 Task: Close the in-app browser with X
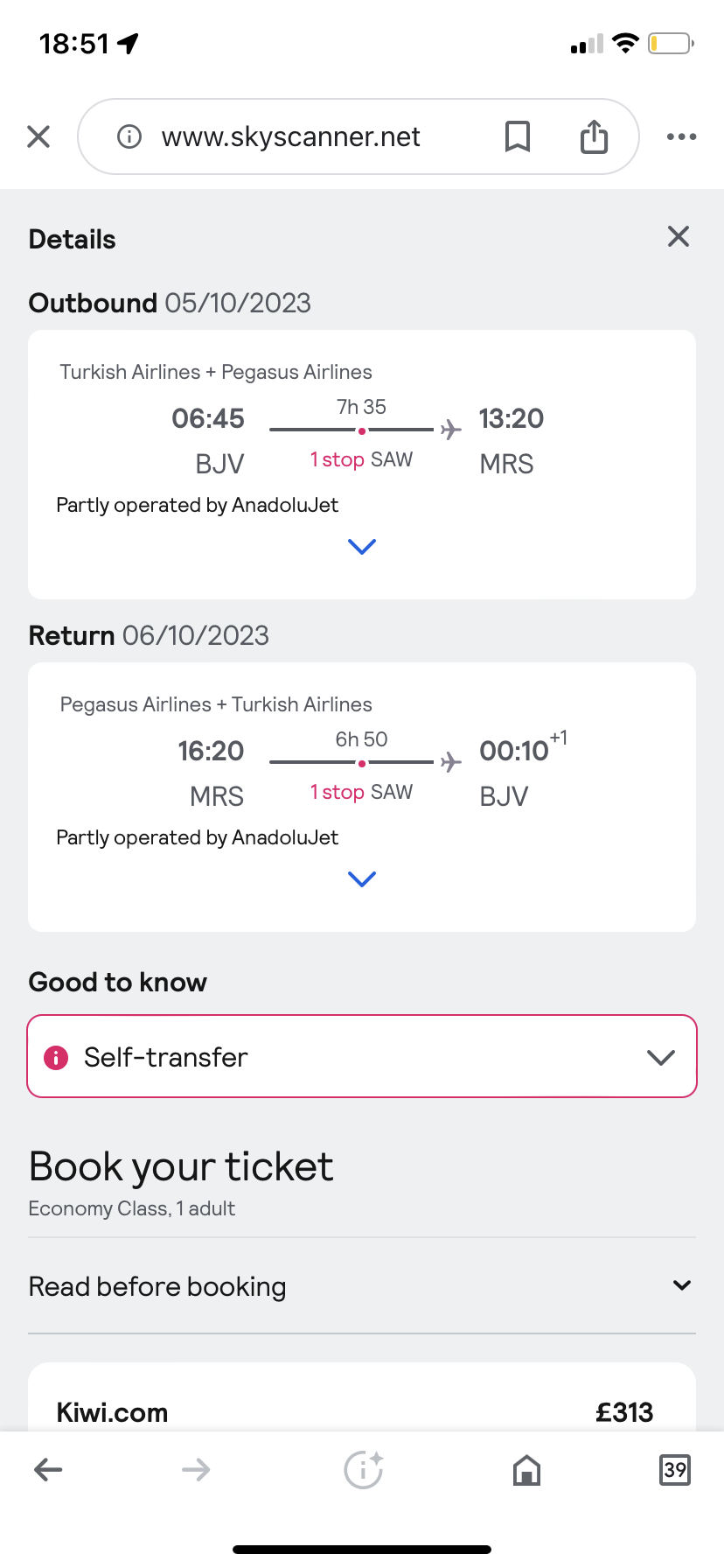38,136
